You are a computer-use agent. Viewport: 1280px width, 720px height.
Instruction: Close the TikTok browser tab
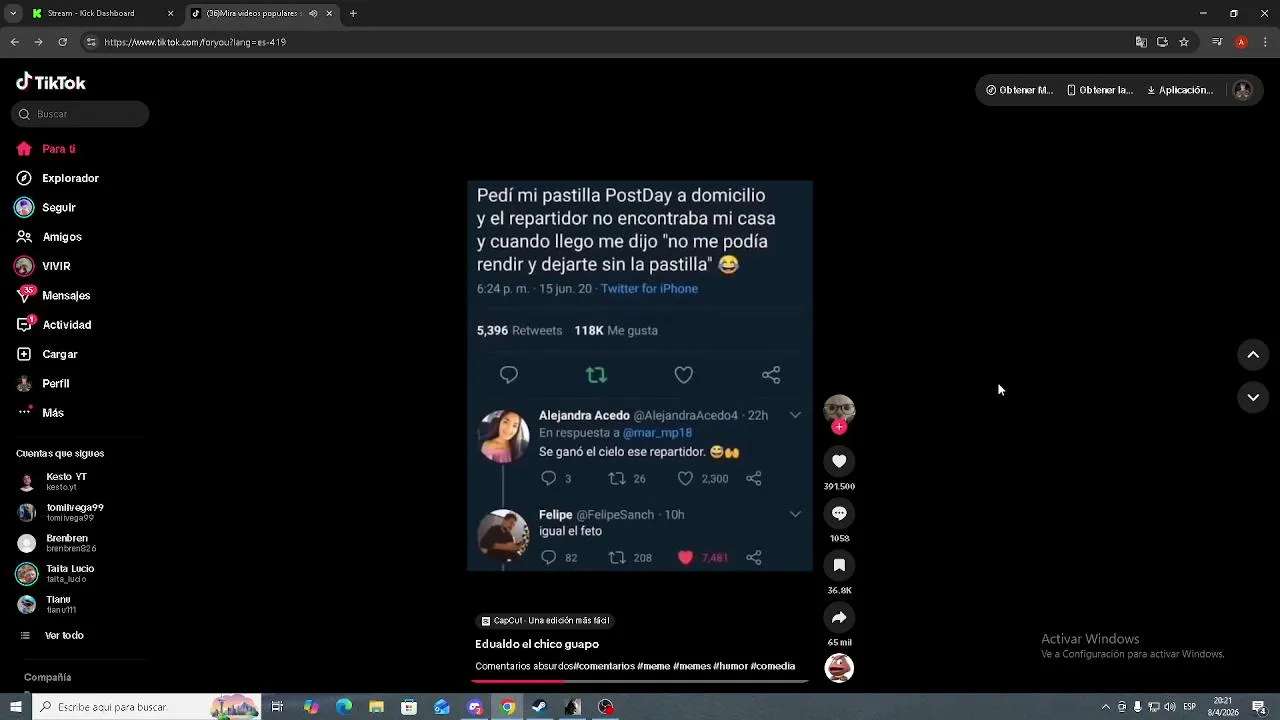[329, 13]
